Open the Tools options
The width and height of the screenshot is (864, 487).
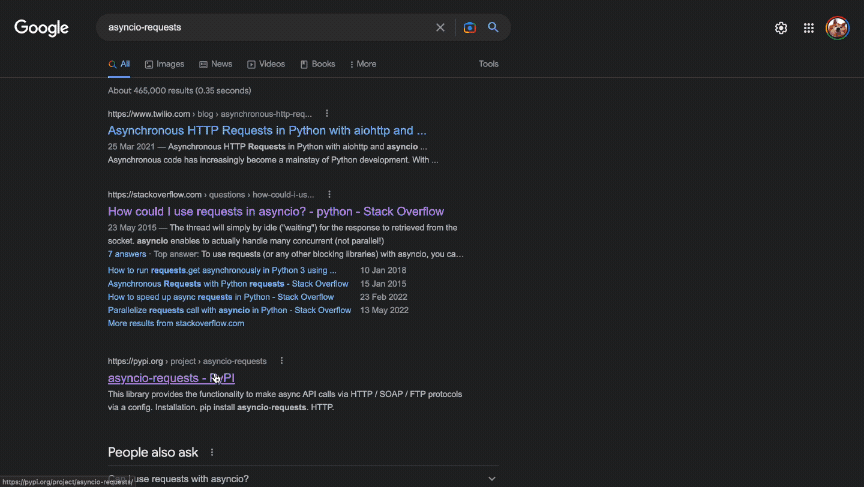[488, 64]
